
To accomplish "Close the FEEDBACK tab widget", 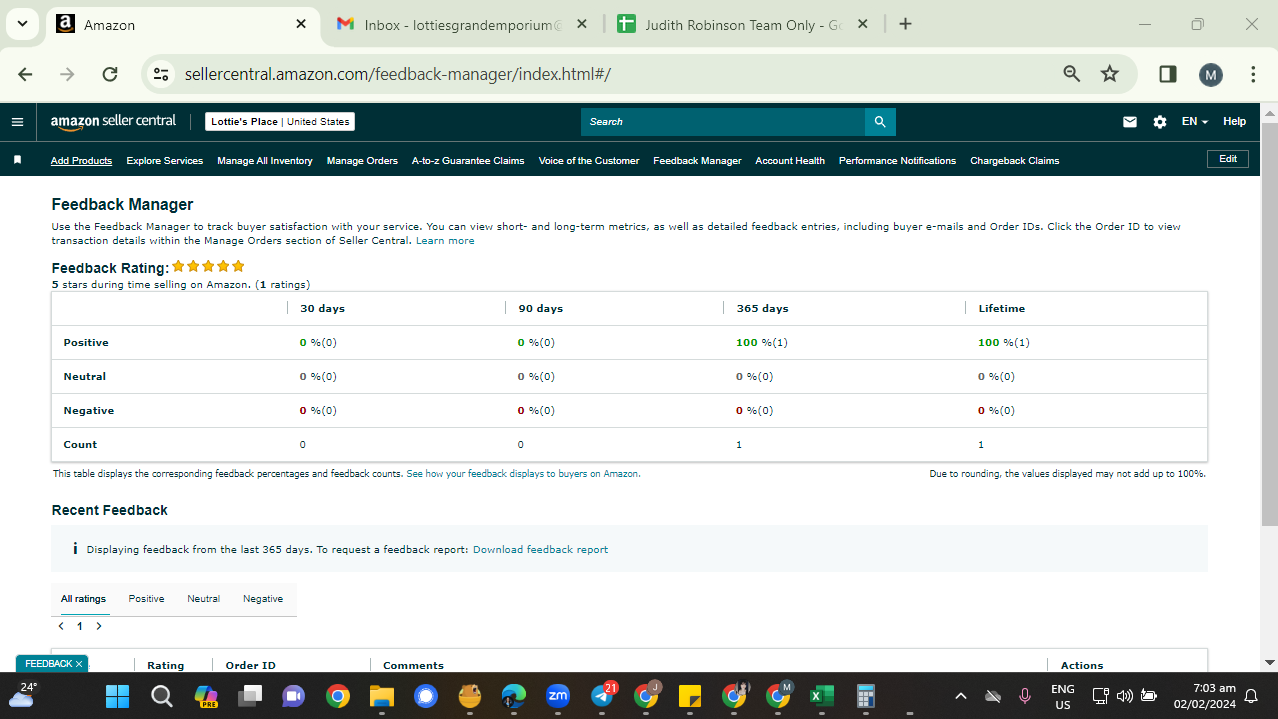I will point(79,664).
